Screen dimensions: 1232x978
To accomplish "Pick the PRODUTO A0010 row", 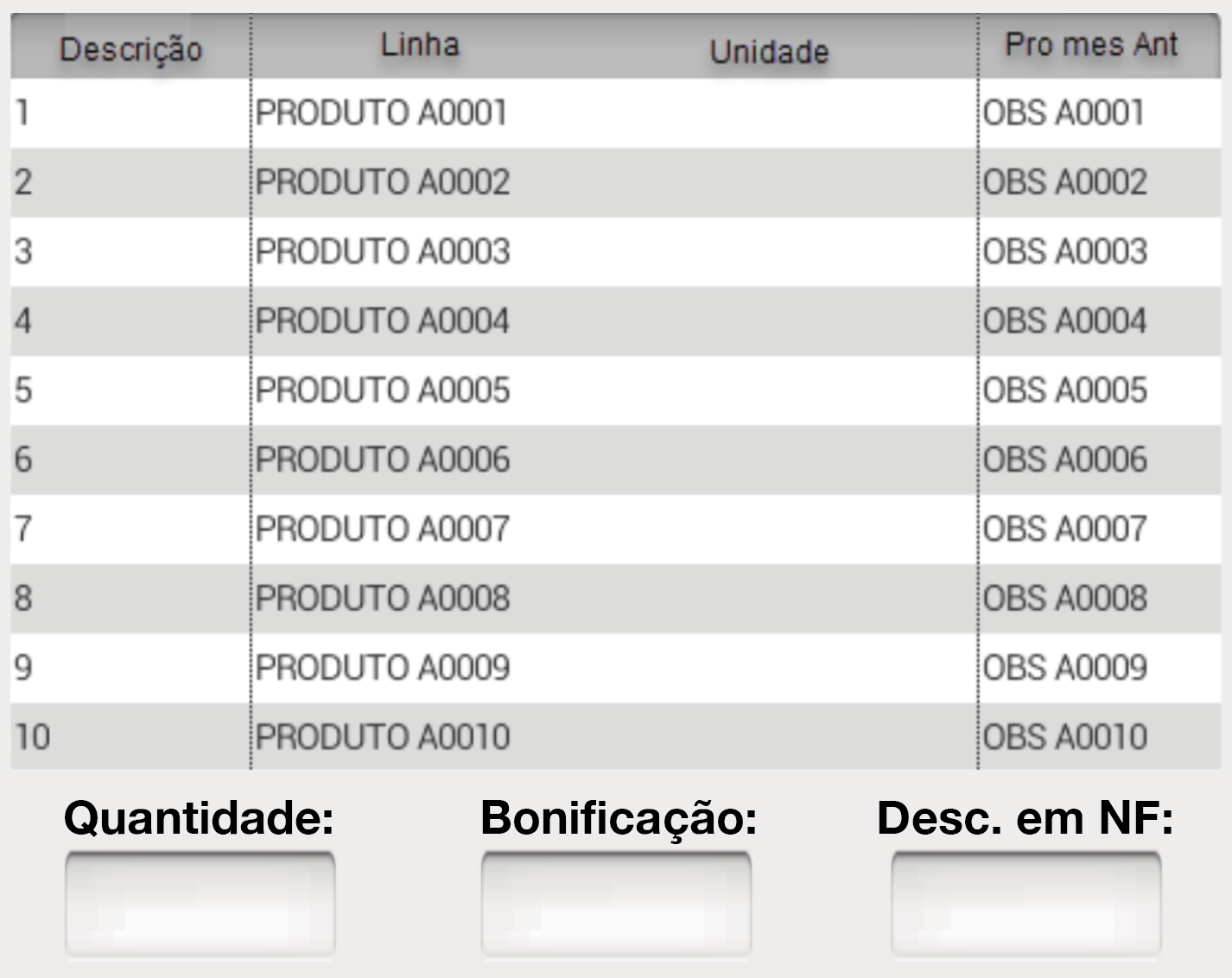I will 616,736.
